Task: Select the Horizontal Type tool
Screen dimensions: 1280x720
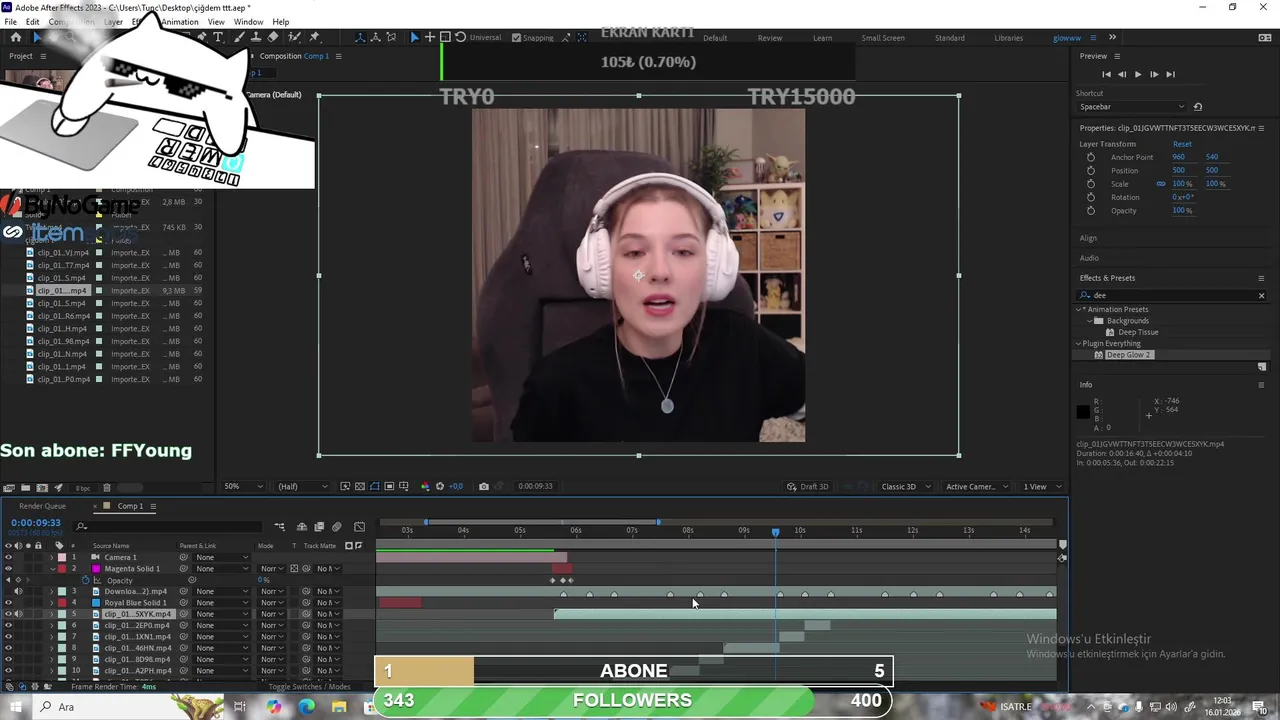Action: click(218, 37)
